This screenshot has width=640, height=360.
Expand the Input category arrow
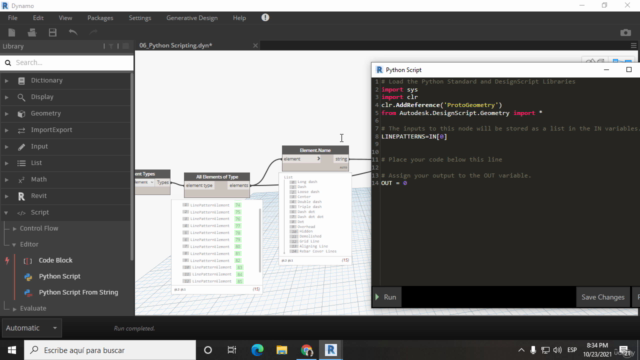click(7, 147)
